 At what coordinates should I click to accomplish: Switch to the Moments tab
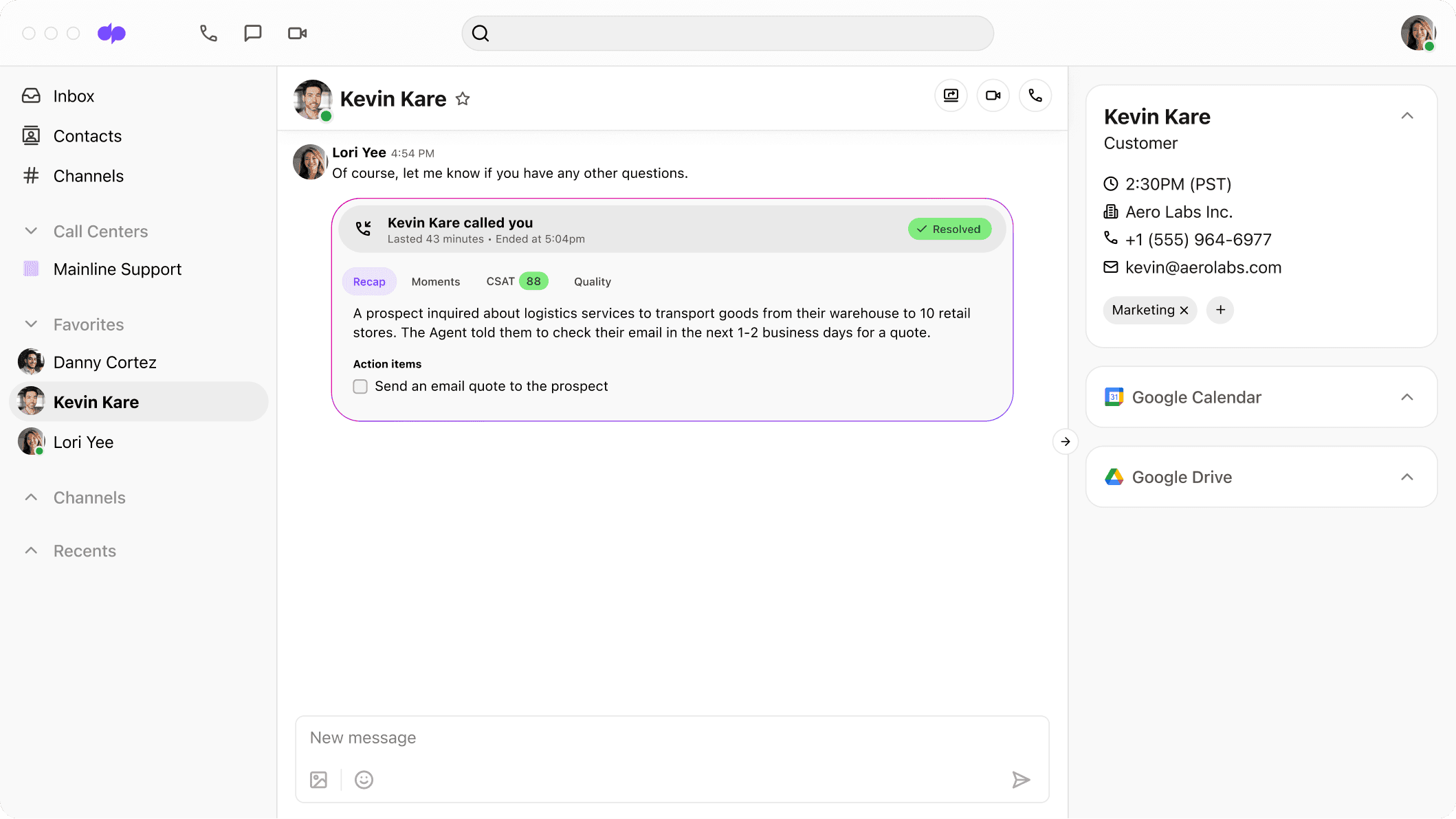435,281
